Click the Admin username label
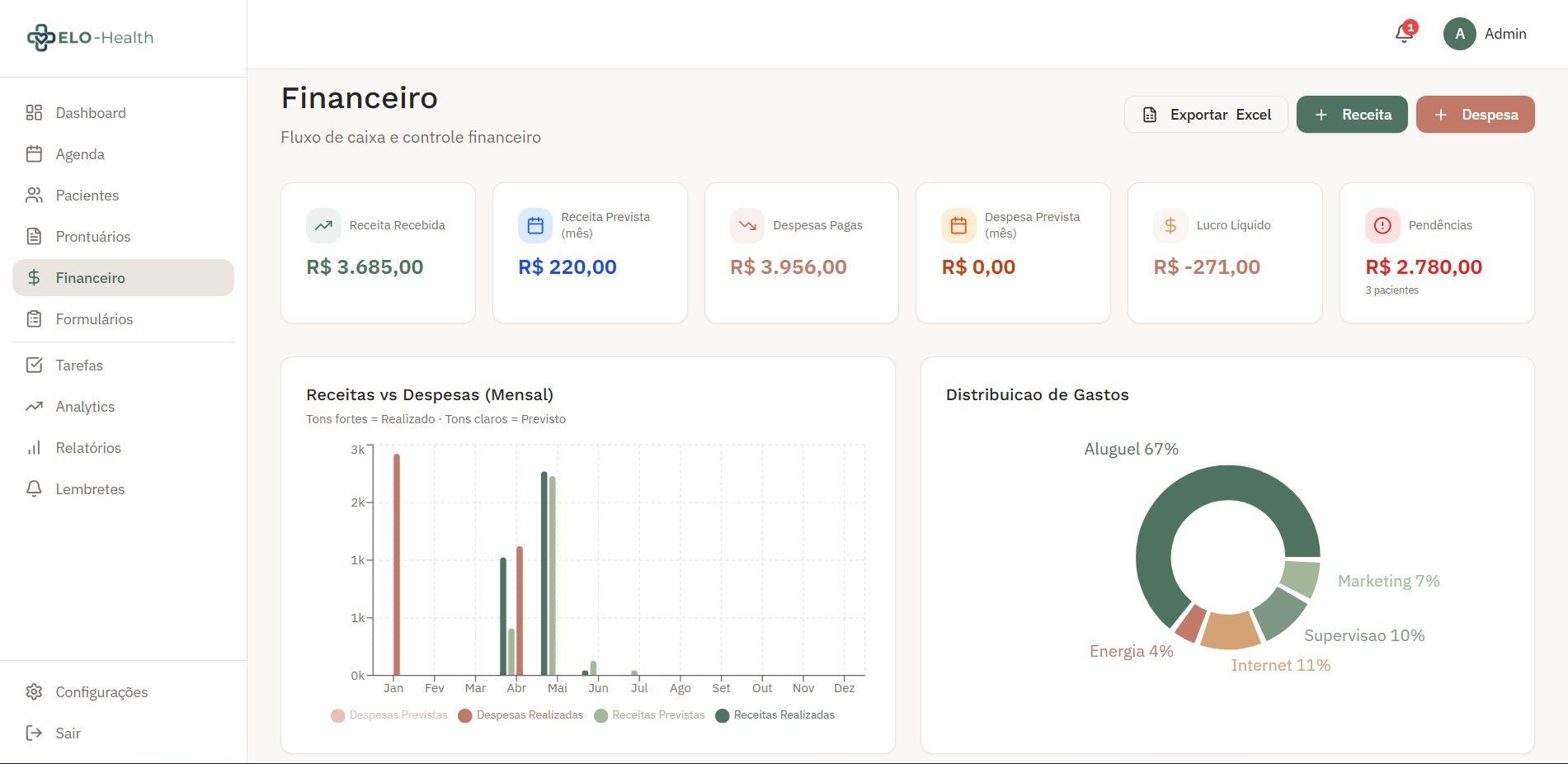 (x=1505, y=34)
